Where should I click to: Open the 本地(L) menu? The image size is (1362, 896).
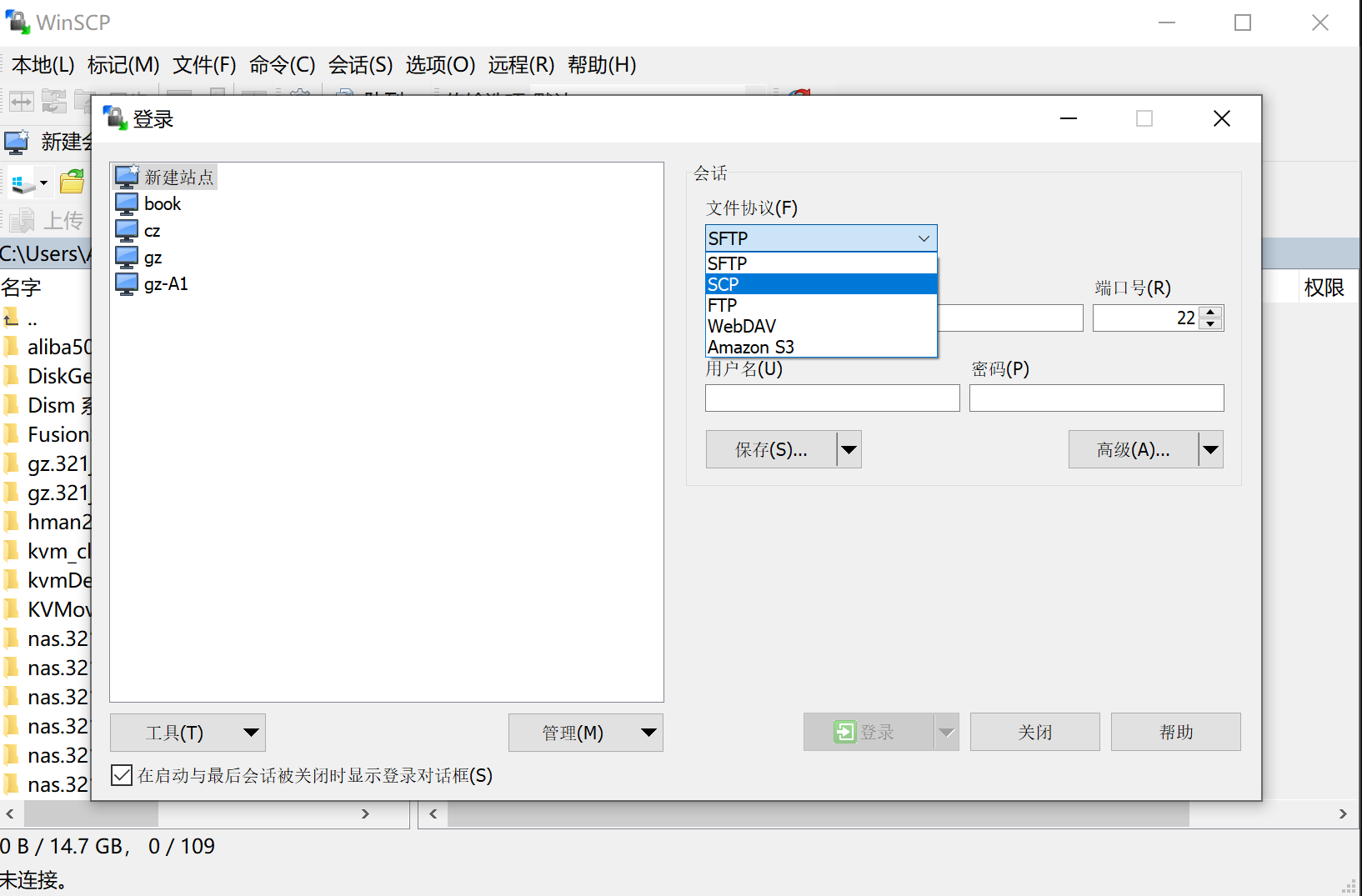pyautogui.click(x=43, y=65)
